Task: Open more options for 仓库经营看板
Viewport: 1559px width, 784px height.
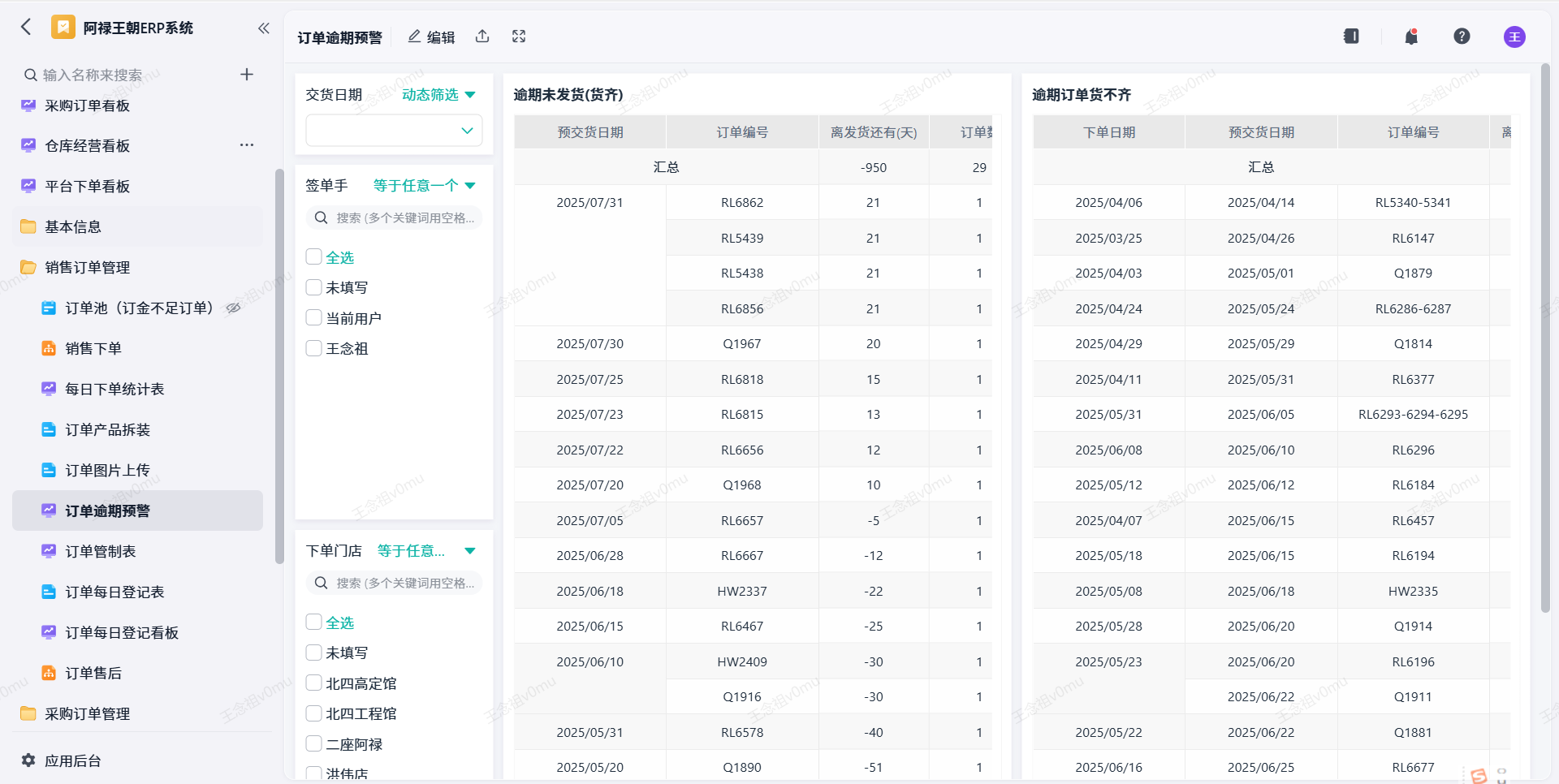Action: (x=247, y=145)
